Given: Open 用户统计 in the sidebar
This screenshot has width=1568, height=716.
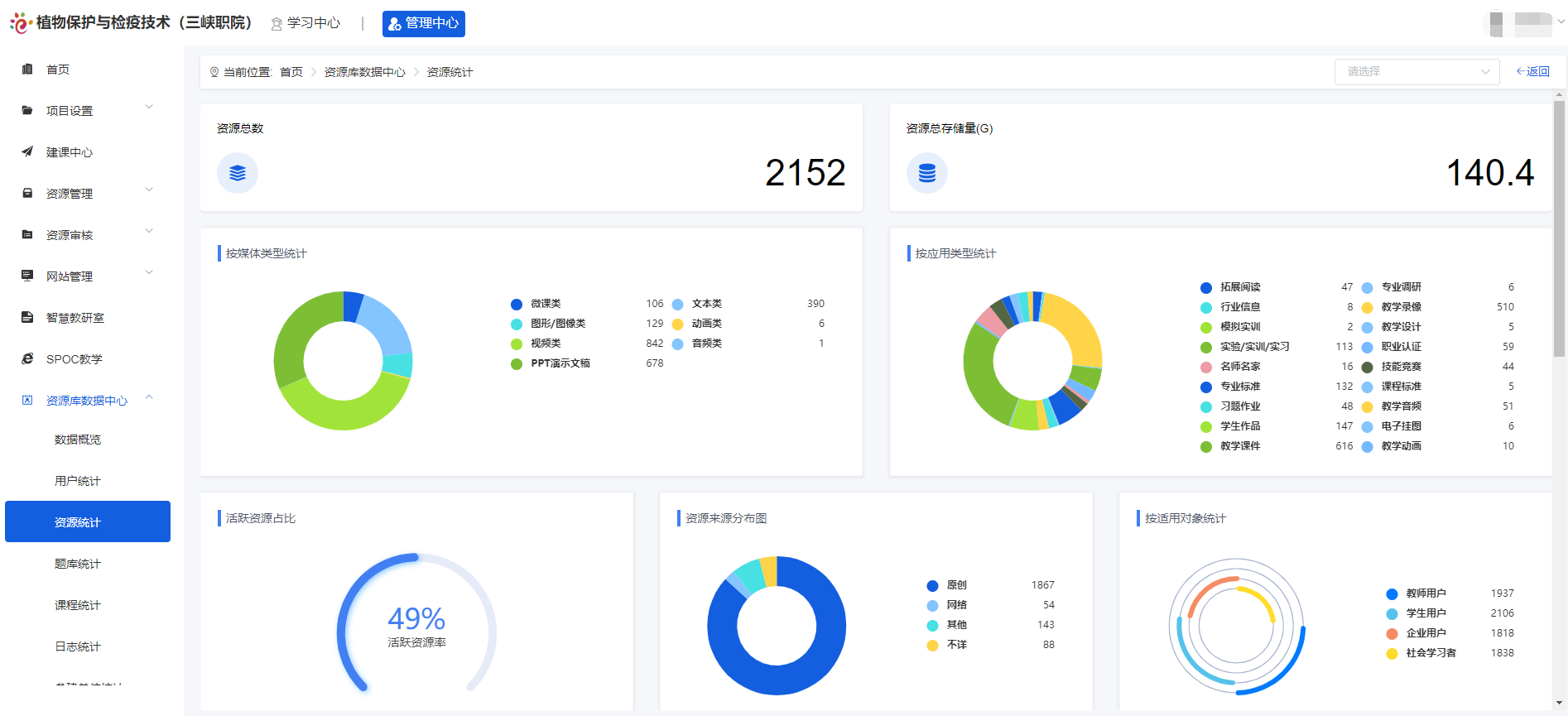Looking at the screenshot, I should tap(78, 481).
